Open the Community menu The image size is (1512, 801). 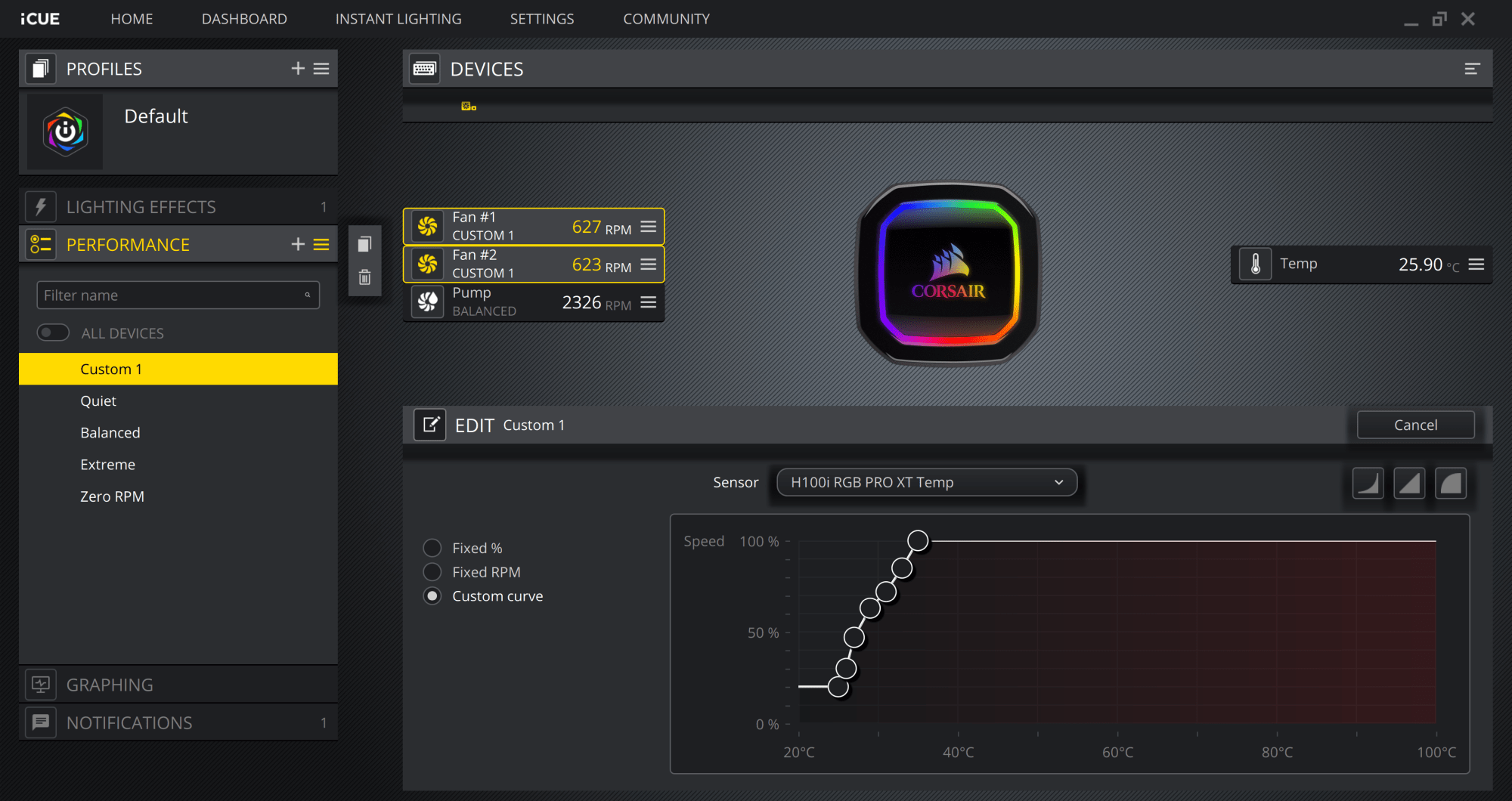coord(666,19)
